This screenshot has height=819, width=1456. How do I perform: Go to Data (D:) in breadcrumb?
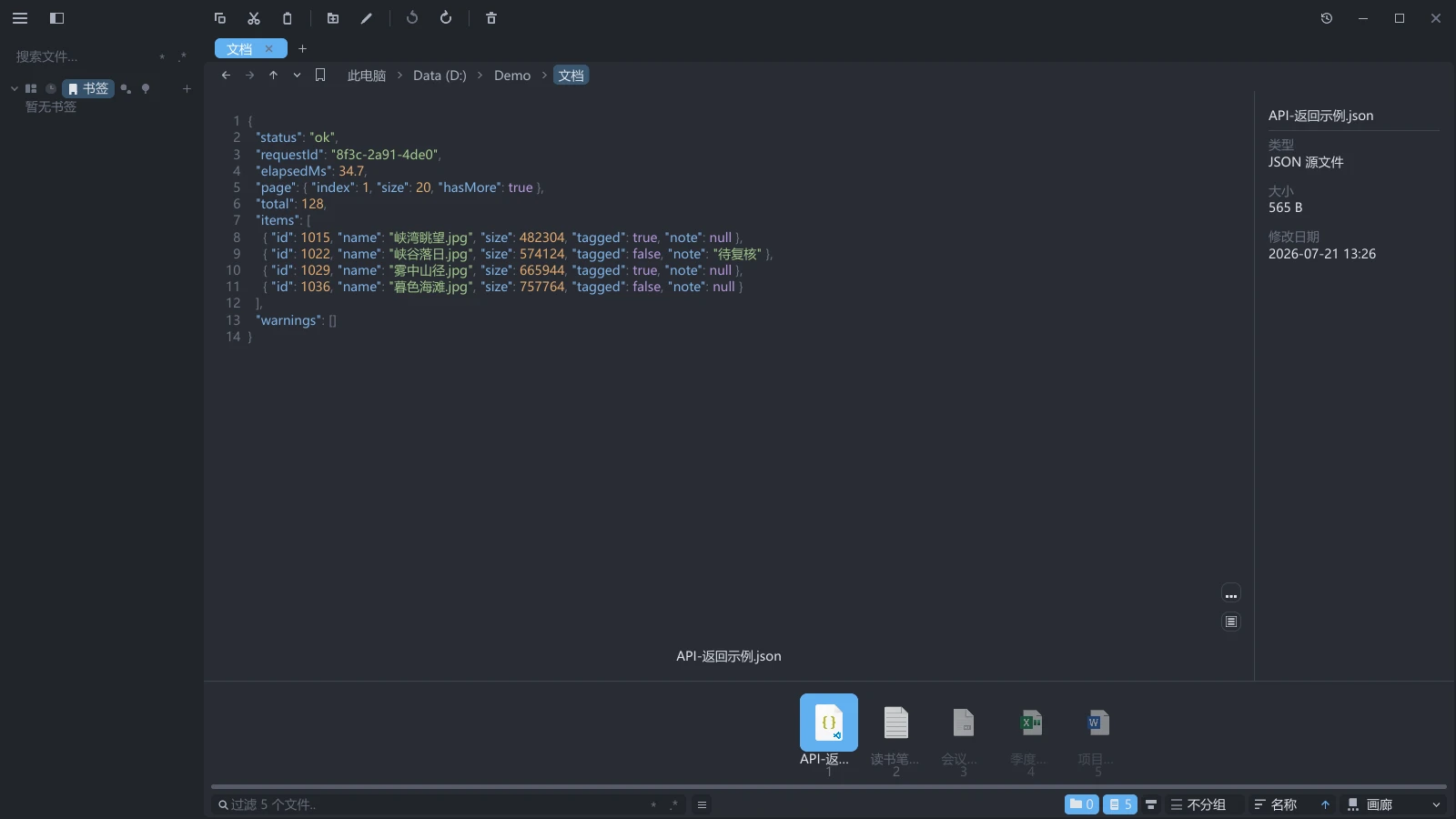tap(440, 76)
